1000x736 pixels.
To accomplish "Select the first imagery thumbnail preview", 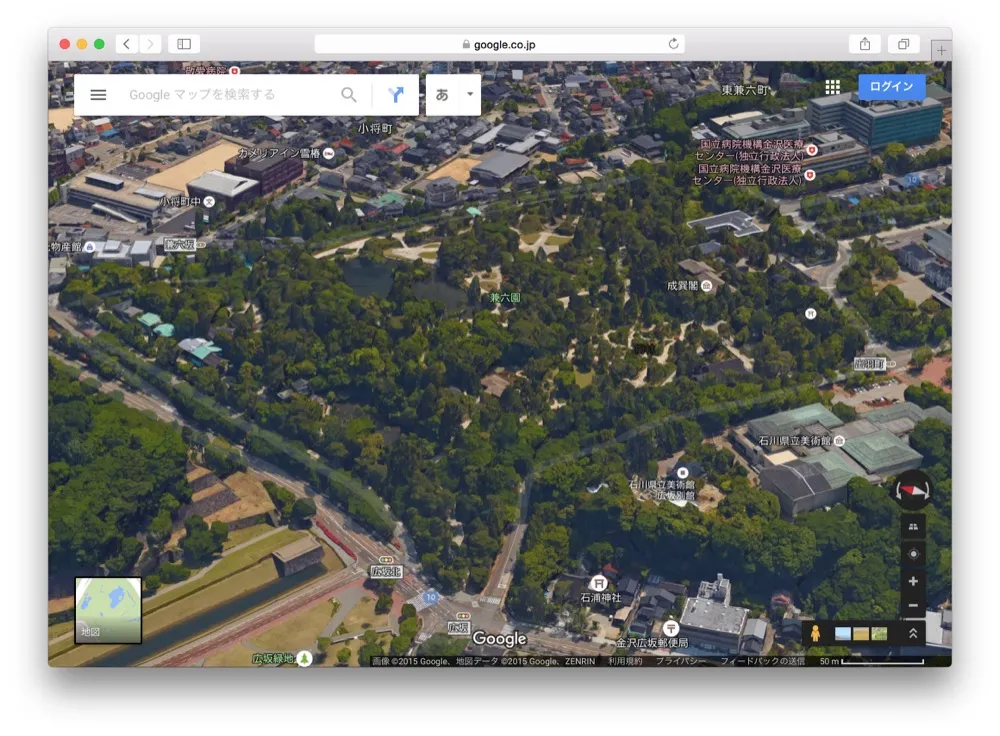I will click(841, 633).
